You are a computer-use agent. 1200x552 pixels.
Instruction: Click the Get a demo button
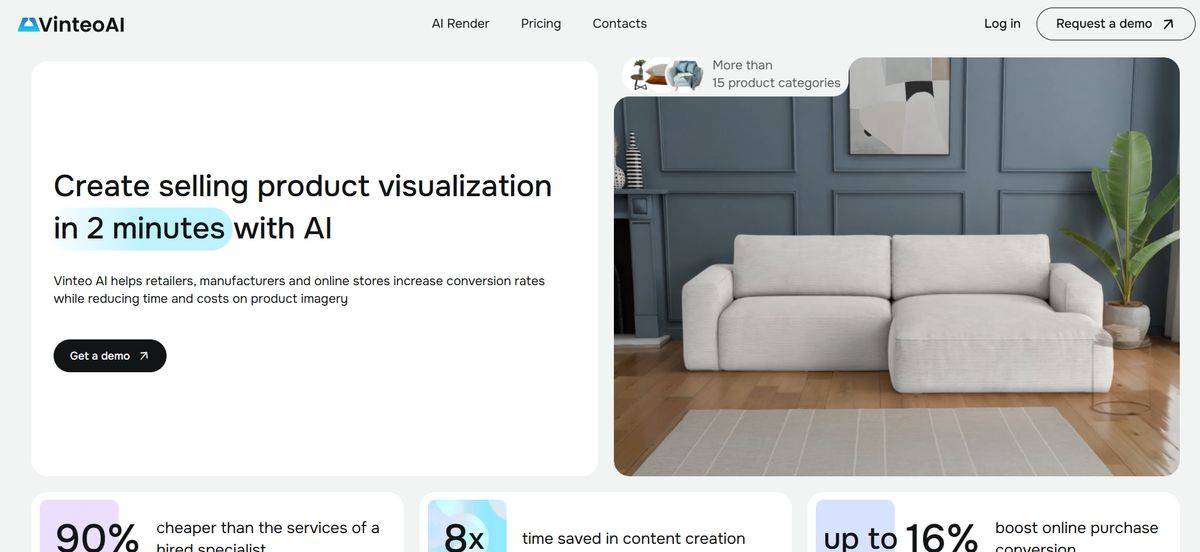(x=110, y=356)
